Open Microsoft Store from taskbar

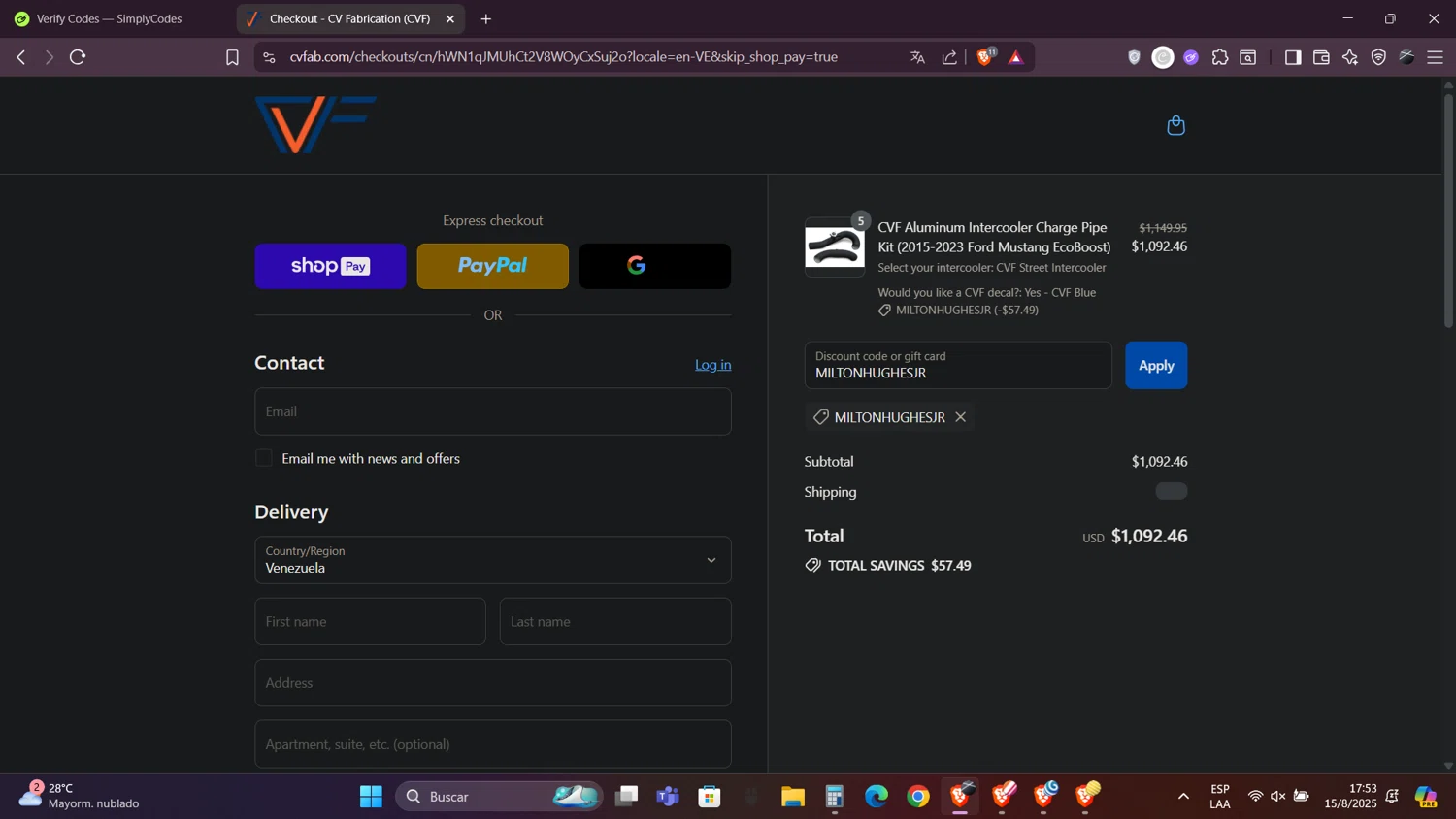point(710,797)
